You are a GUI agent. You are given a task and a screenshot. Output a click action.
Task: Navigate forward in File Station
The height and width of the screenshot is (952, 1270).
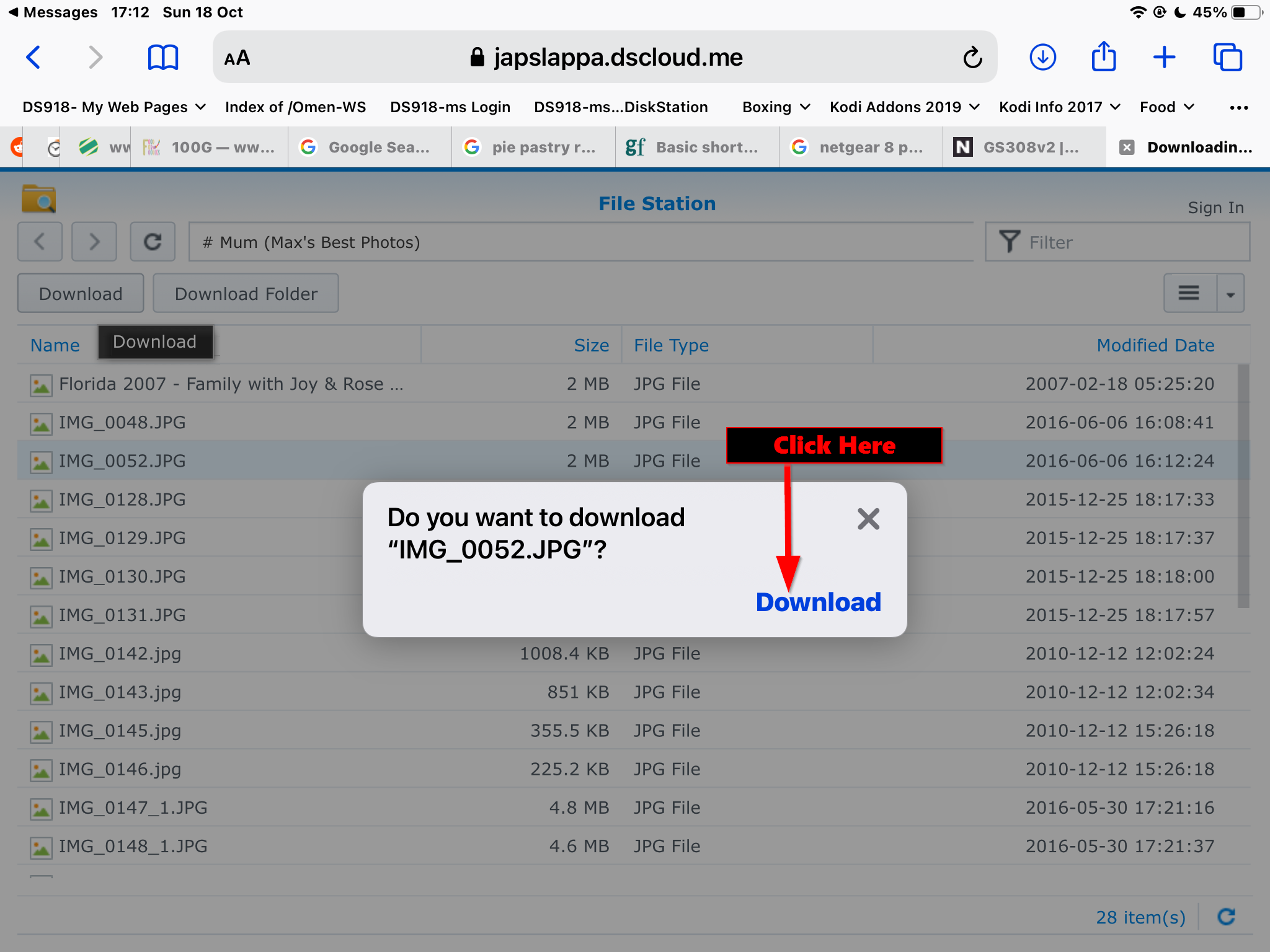pyautogui.click(x=94, y=242)
